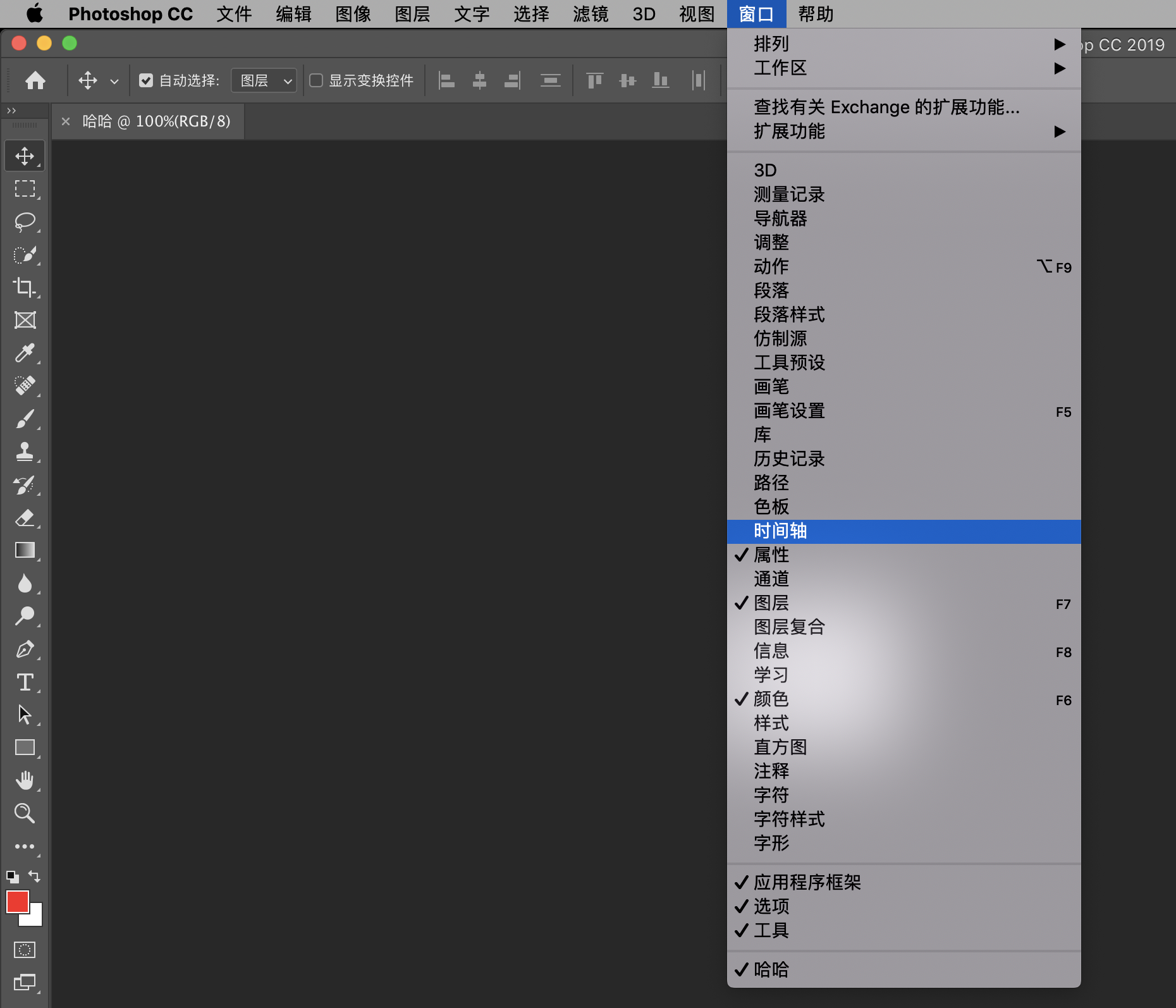Screen dimensions: 1176x1008
Task: Click the align bottom edges icon
Action: click(661, 80)
